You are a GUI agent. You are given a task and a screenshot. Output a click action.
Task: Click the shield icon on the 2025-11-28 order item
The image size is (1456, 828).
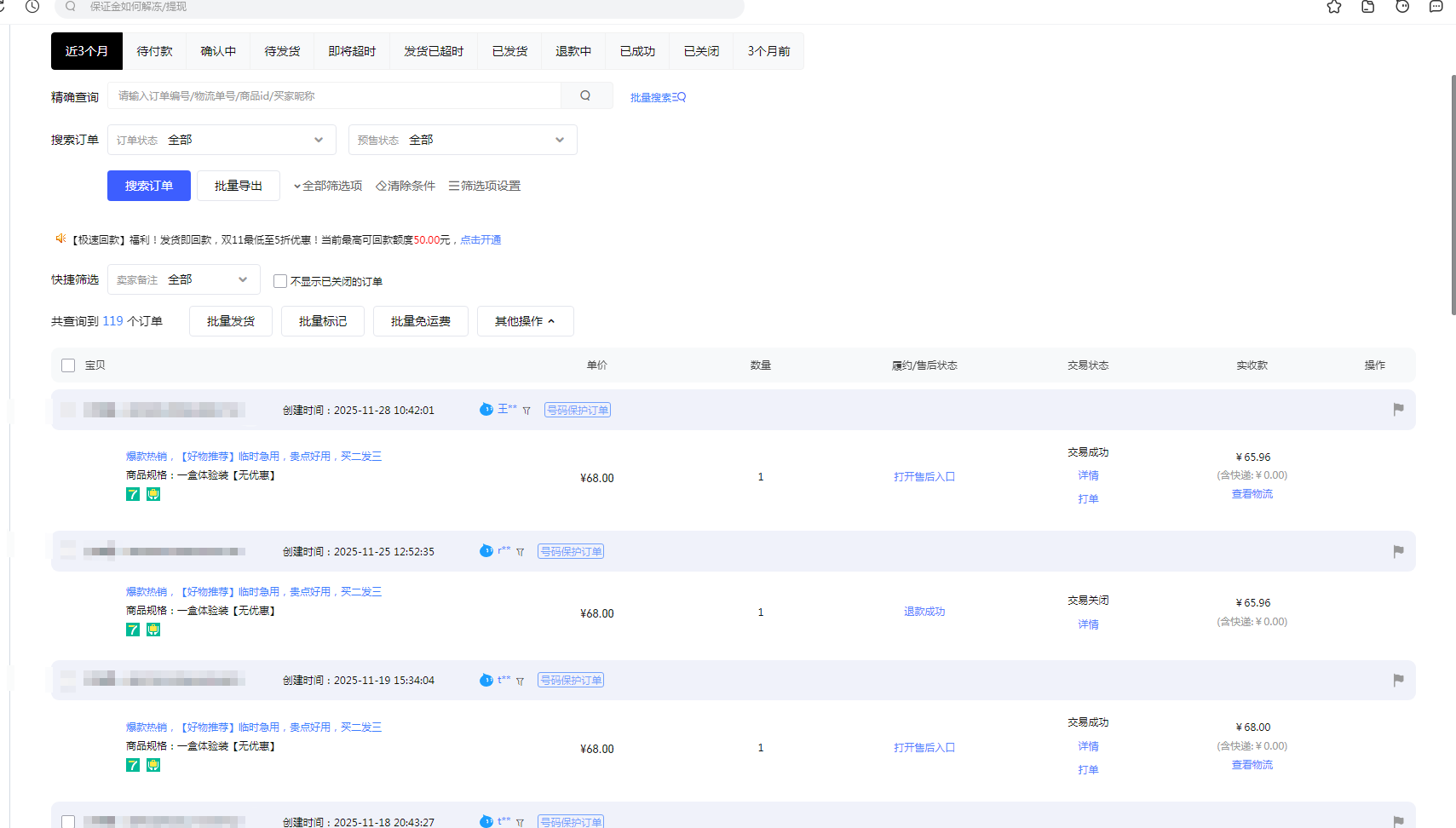pos(153,494)
